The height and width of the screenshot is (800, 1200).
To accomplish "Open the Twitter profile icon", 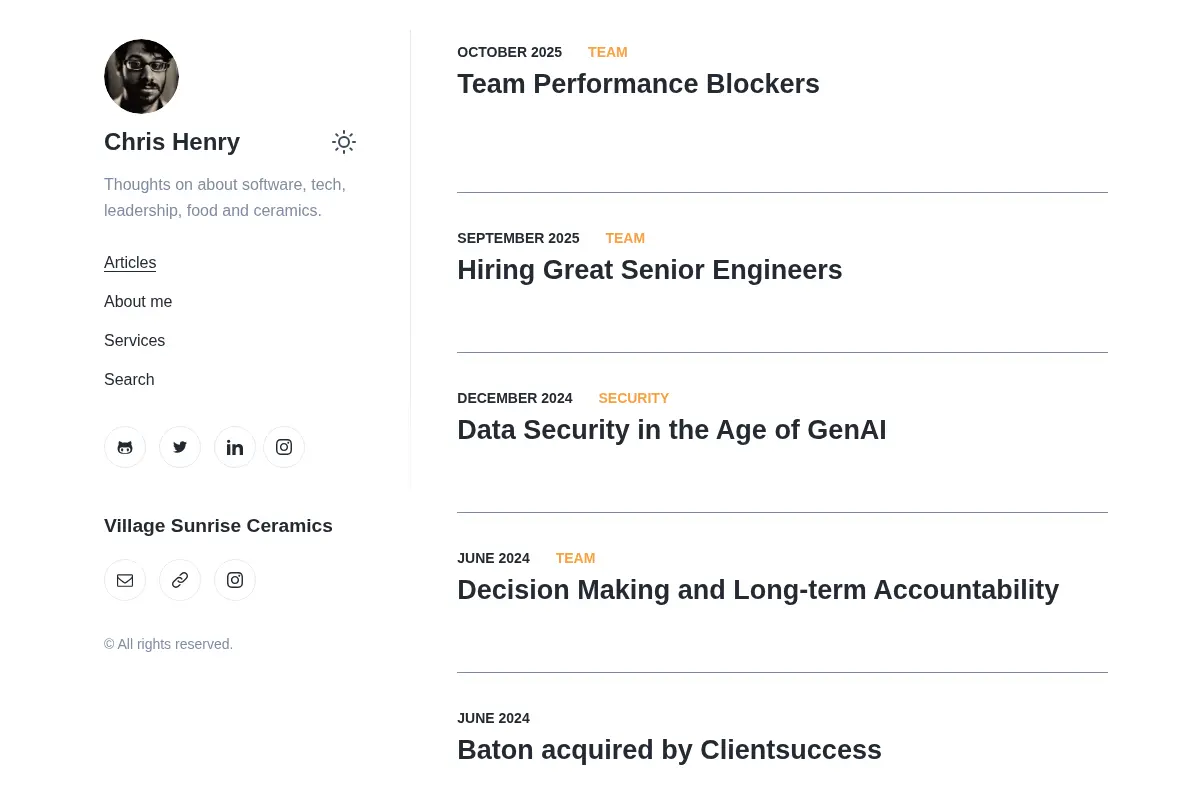I will click(x=180, y=447).
